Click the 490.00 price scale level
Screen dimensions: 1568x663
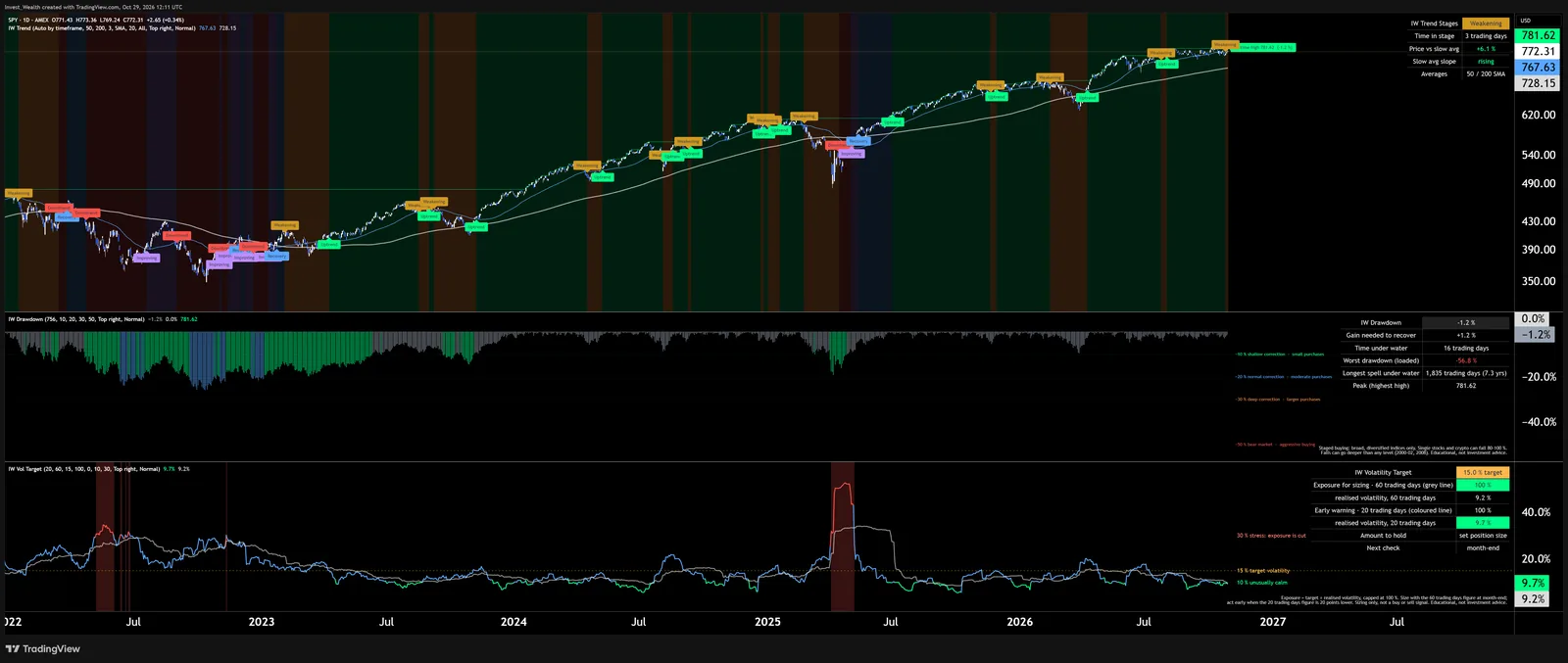[1538, 183]
